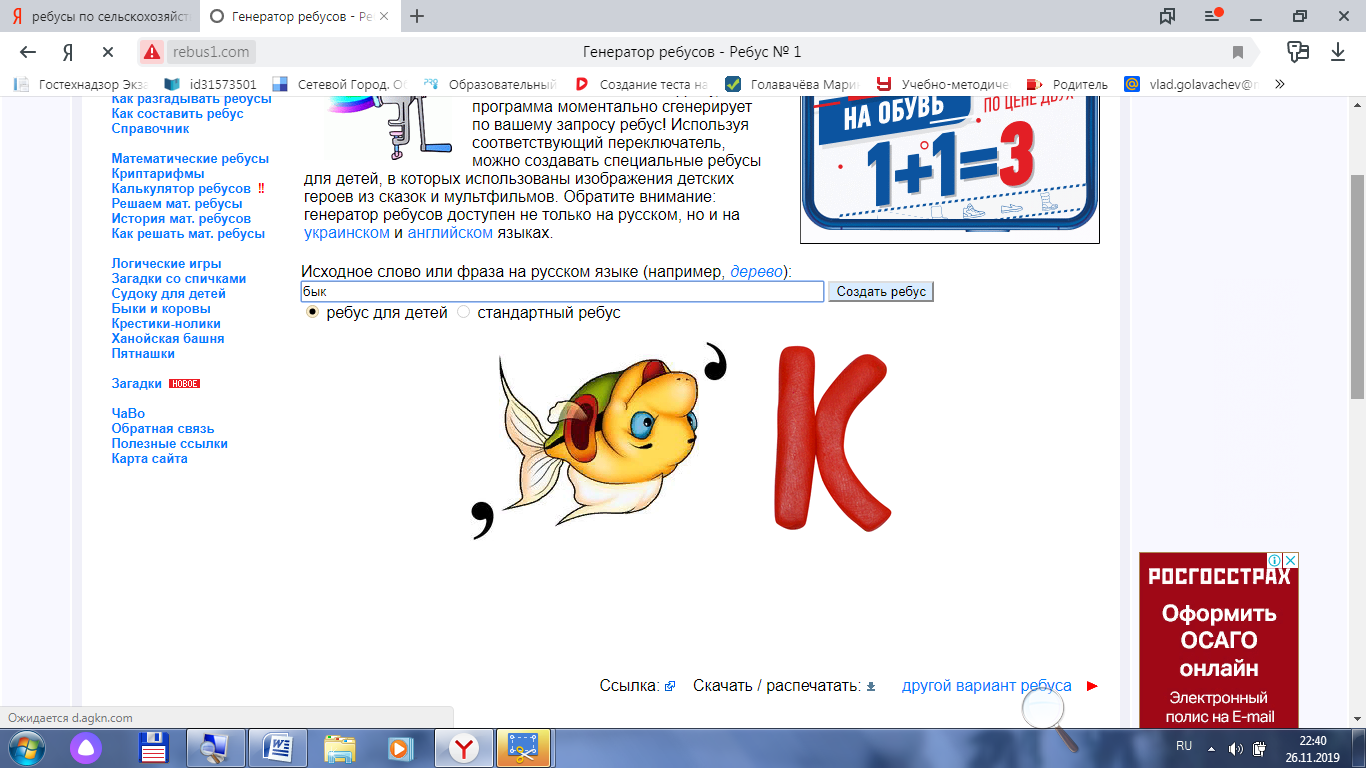Image resolution: width=1366 pixels, height=768 pixels.
Task: Open the 'Родитель' bookmark
Action: pos(1068,84)
